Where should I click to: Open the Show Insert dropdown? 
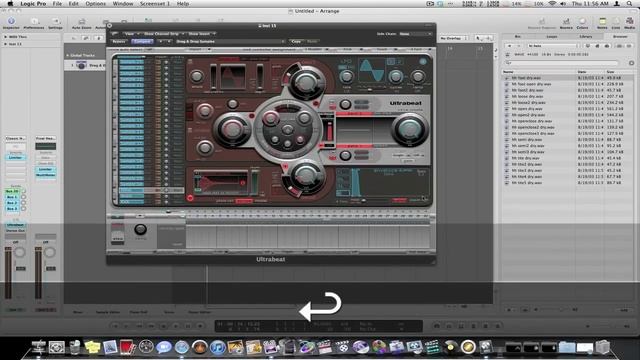pos(201,34)
